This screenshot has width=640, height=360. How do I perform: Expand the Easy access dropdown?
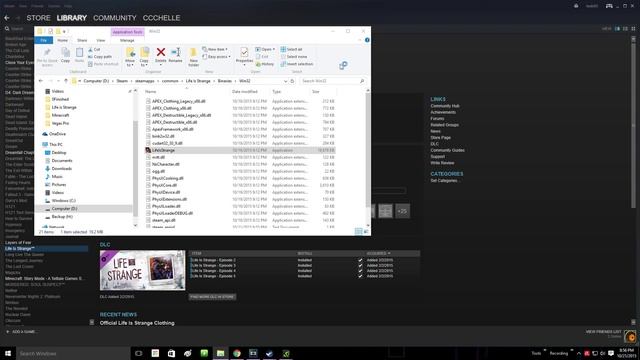tap(216, 57)
